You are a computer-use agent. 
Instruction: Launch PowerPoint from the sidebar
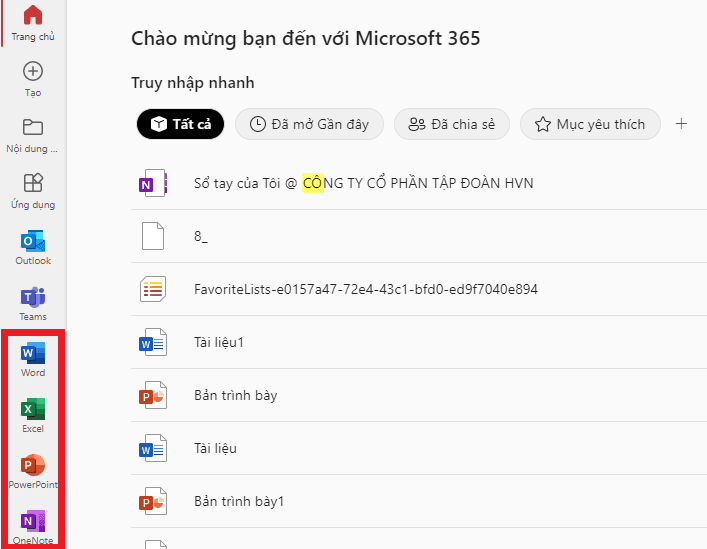(x=33, y=465)
